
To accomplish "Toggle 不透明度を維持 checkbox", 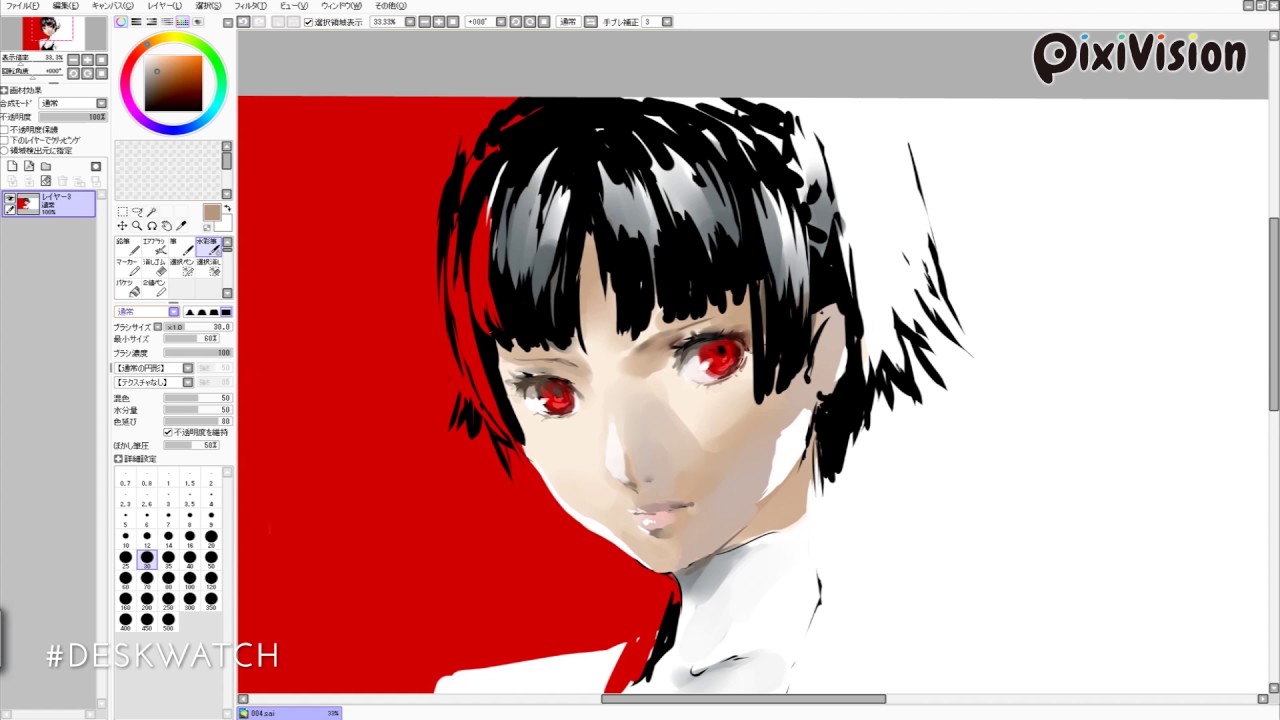I will coord(167,432).
